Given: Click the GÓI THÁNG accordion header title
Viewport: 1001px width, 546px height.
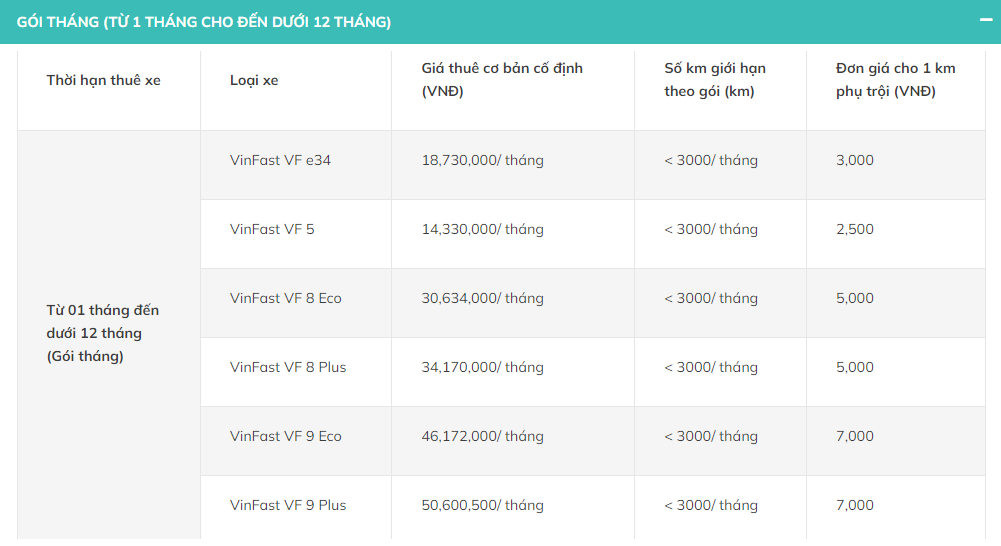Looking at the screenshot, I should [x=204, y=21].
